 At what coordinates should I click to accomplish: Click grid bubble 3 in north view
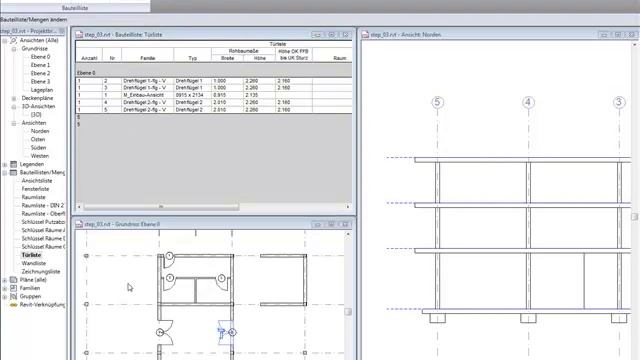(619, 102)
